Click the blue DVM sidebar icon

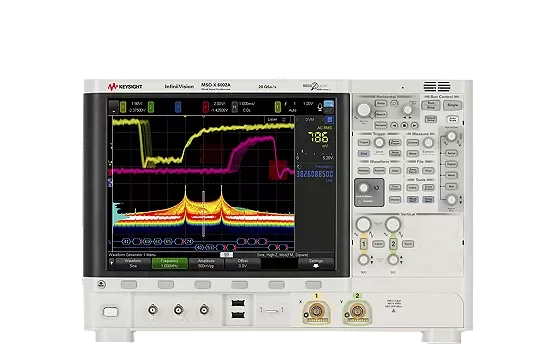[x=330, y=120]
